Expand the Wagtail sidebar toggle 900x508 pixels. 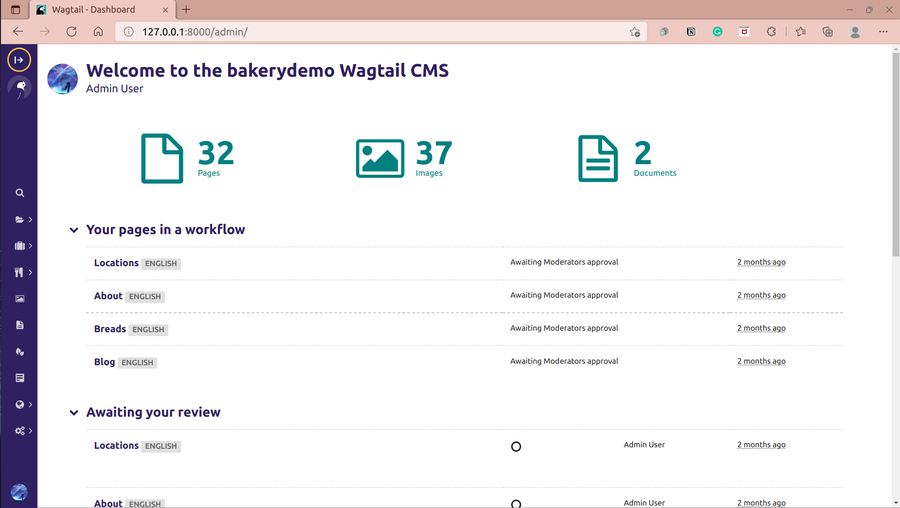(19, 60)
